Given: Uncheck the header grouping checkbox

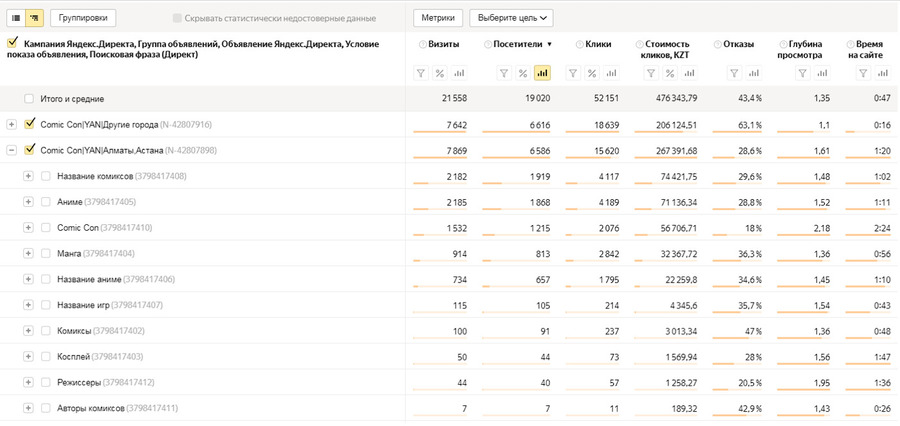Looking at the screenshot, I should click(x=11, y=42).
